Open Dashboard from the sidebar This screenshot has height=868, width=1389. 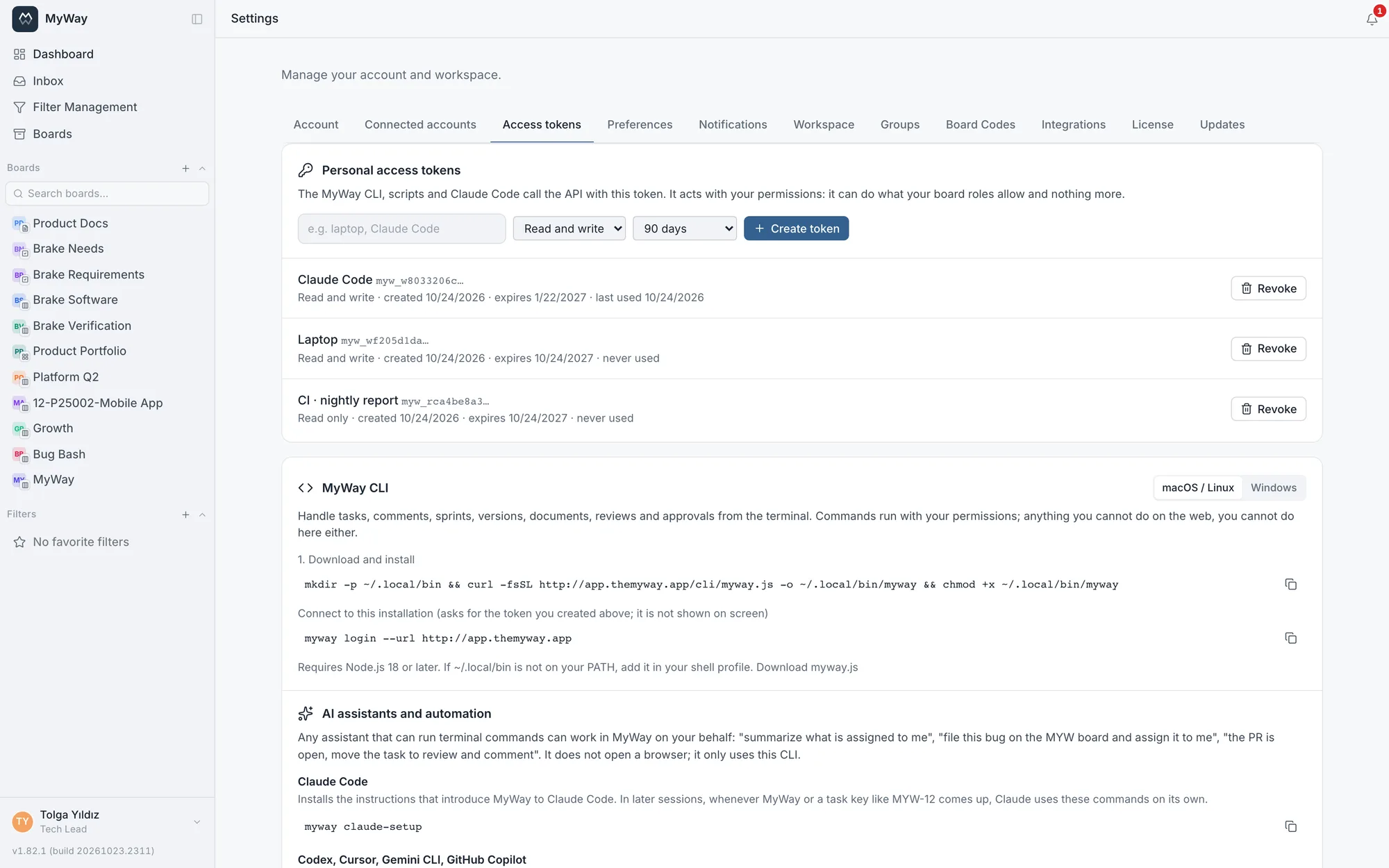click(63, 54)
